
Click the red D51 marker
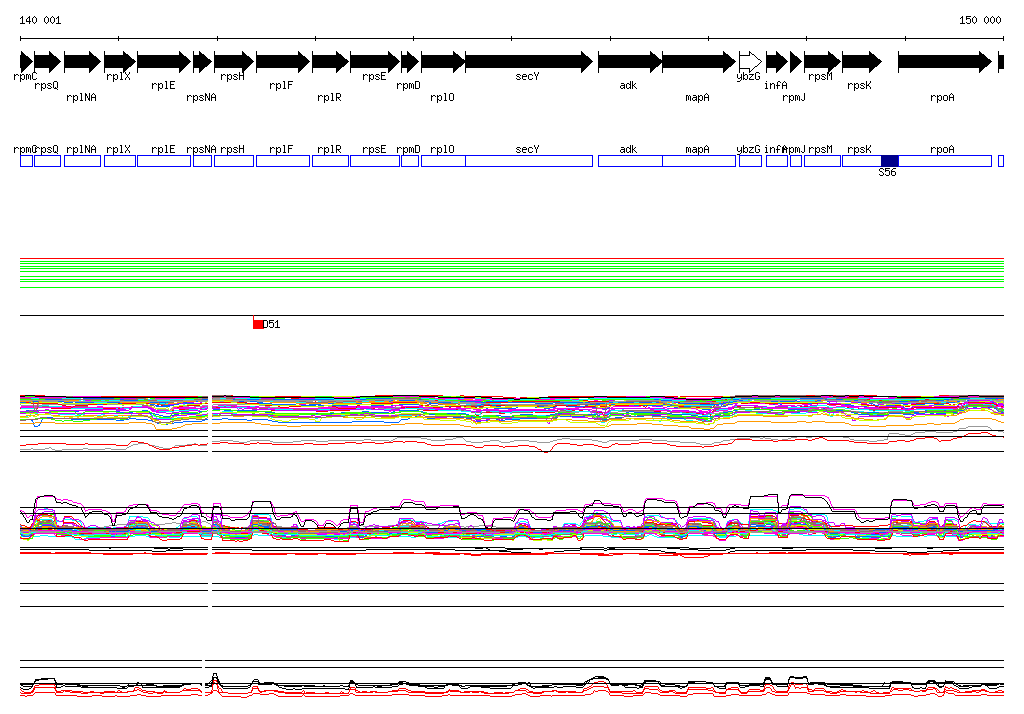click(258, 324)
